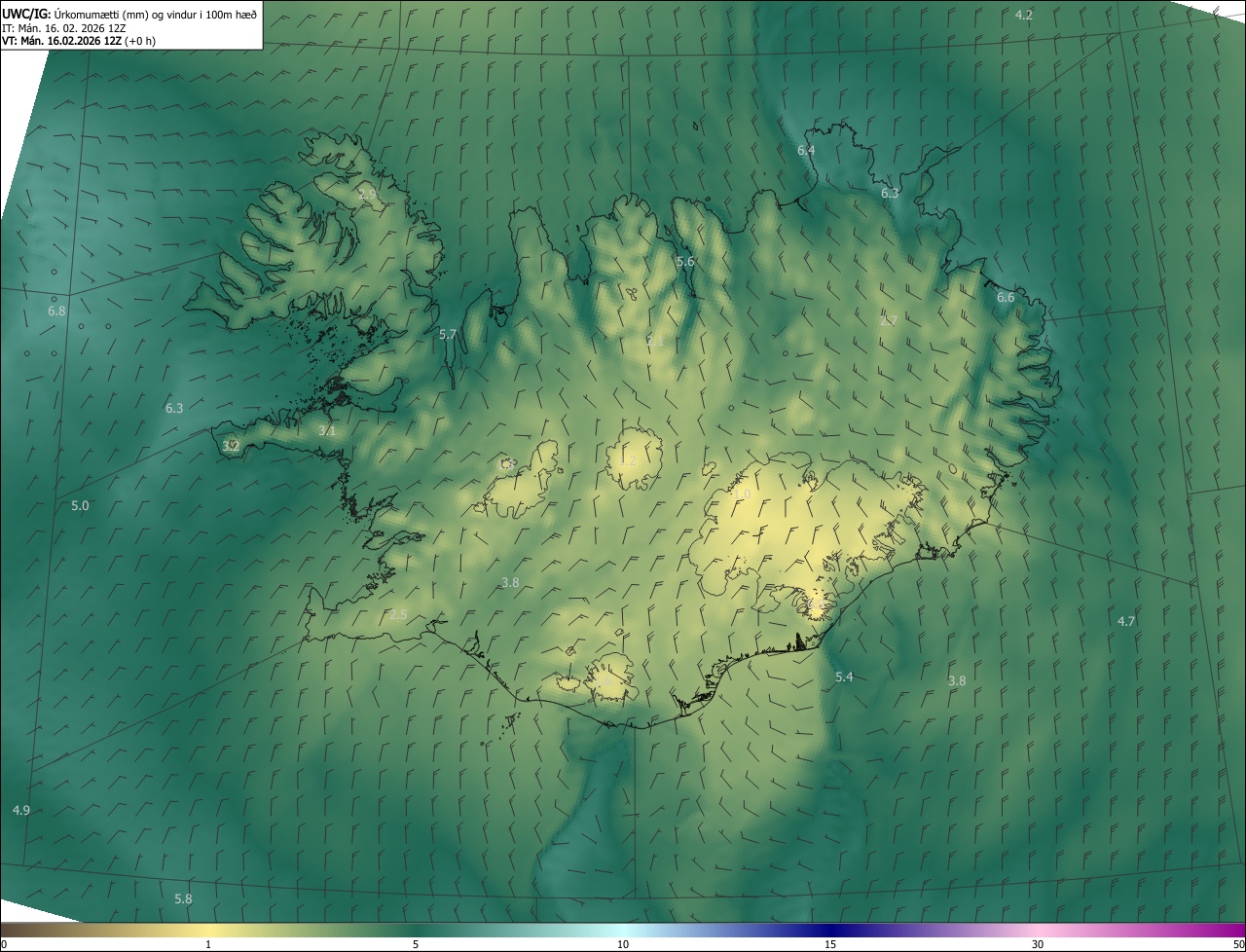Click the 5.6 value on the map
Viewport: 1246px width, 952px height.
pyautogui.click(x=685, y=262)
